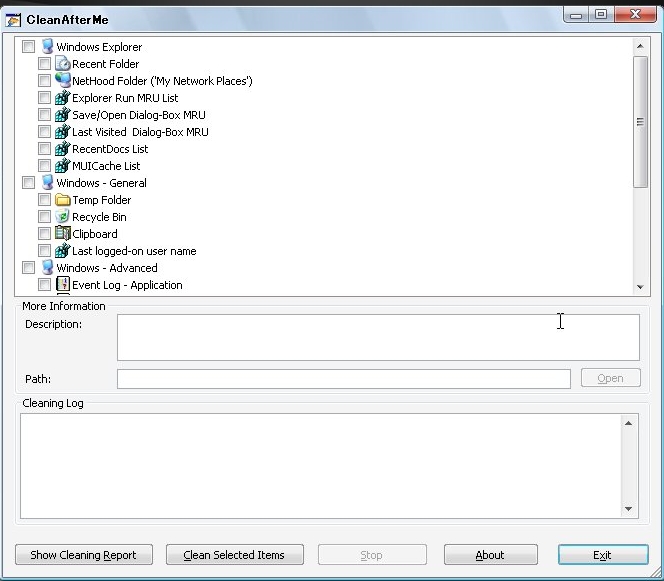Click the item list scrollbar thumb
The width and height of the screenshot is (664, 581).
[x=640, y=122]
